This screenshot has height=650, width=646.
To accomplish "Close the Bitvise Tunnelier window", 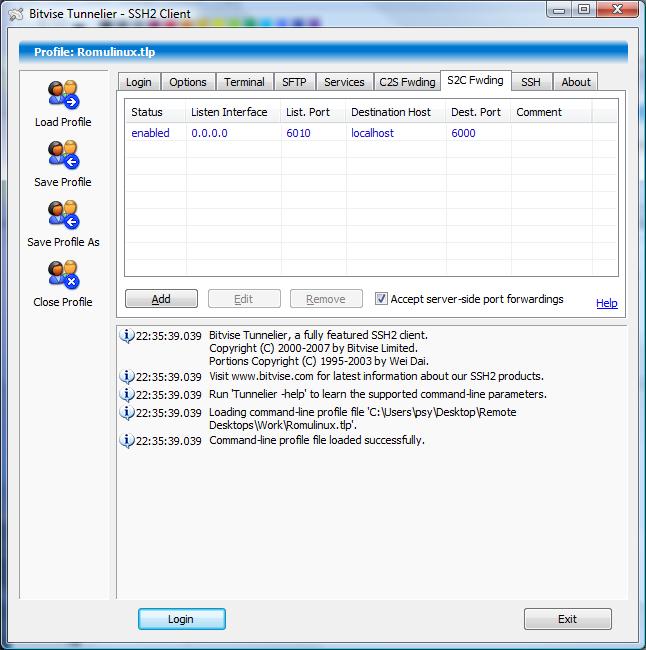I will pyautogui.click(x=617, y=10).
